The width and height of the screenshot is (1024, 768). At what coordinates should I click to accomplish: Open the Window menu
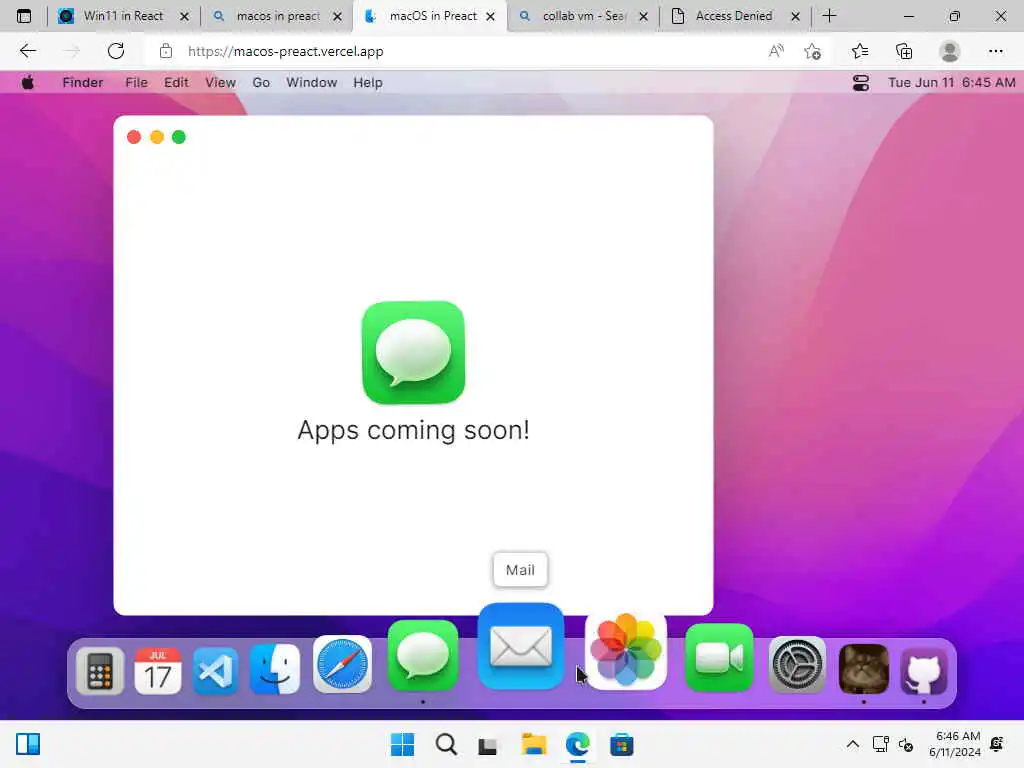coord(312,82)
